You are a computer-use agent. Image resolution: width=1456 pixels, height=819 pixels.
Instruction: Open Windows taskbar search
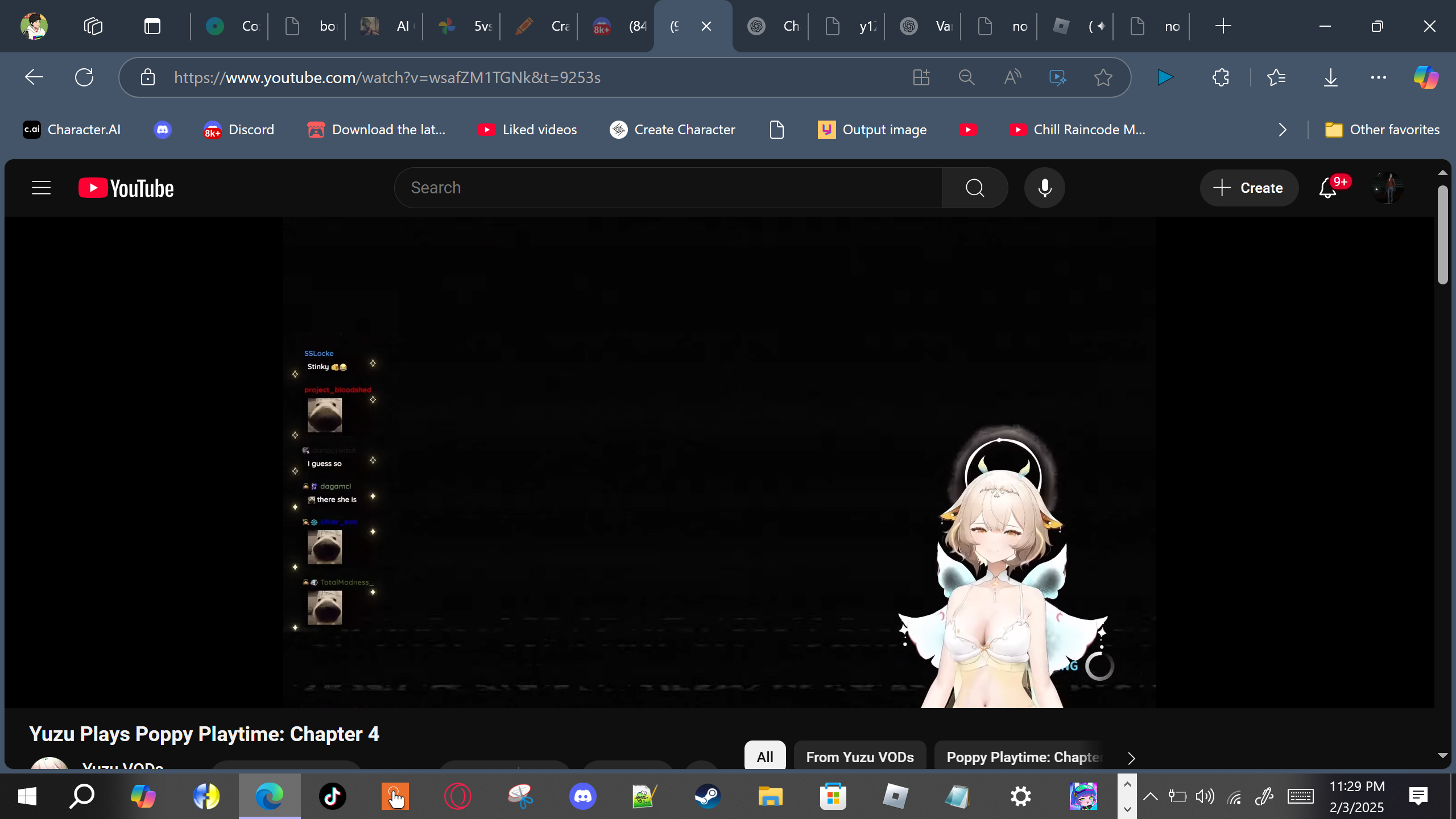click(x=82, y=796)
